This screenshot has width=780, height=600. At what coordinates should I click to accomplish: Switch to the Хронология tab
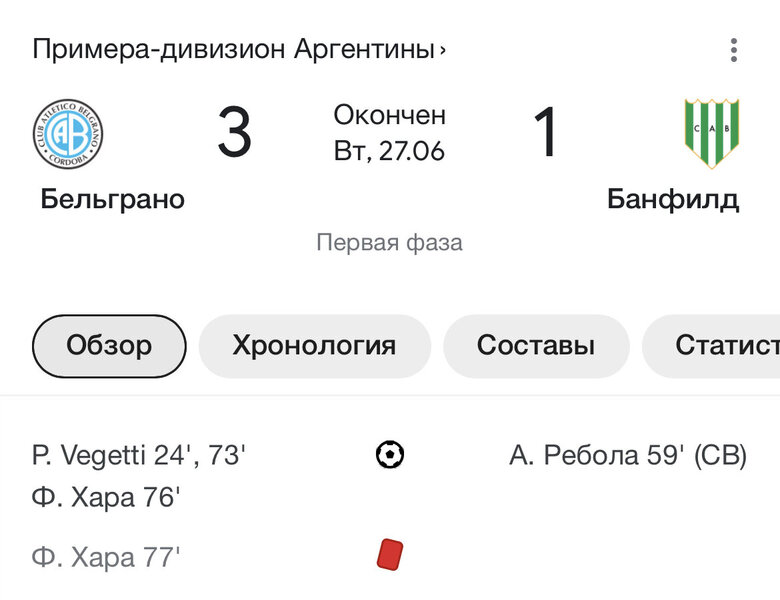click(314, 346)
